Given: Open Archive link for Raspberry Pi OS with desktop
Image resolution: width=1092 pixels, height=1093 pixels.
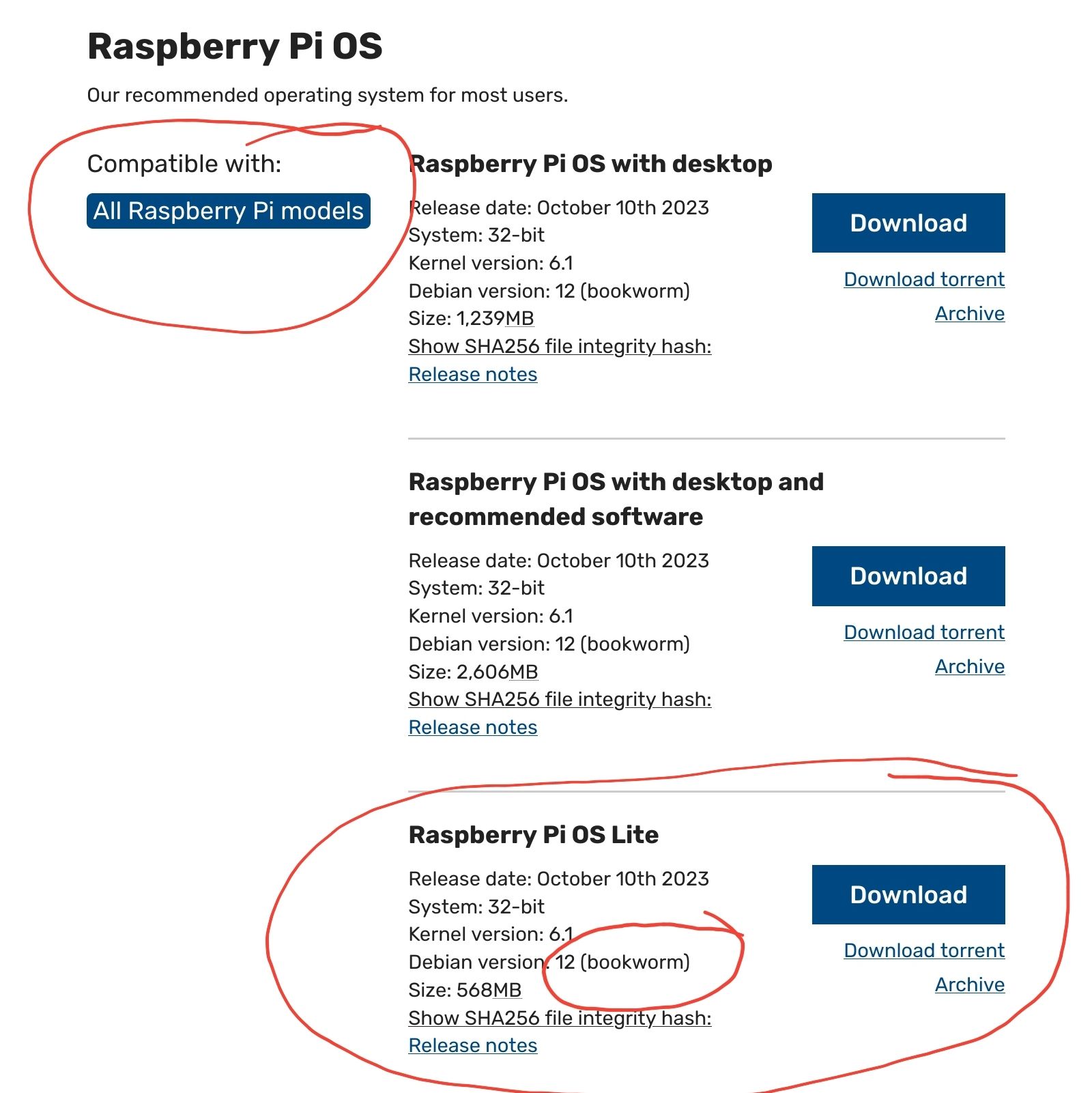Looking at the screenshot, I should [969, 313].
